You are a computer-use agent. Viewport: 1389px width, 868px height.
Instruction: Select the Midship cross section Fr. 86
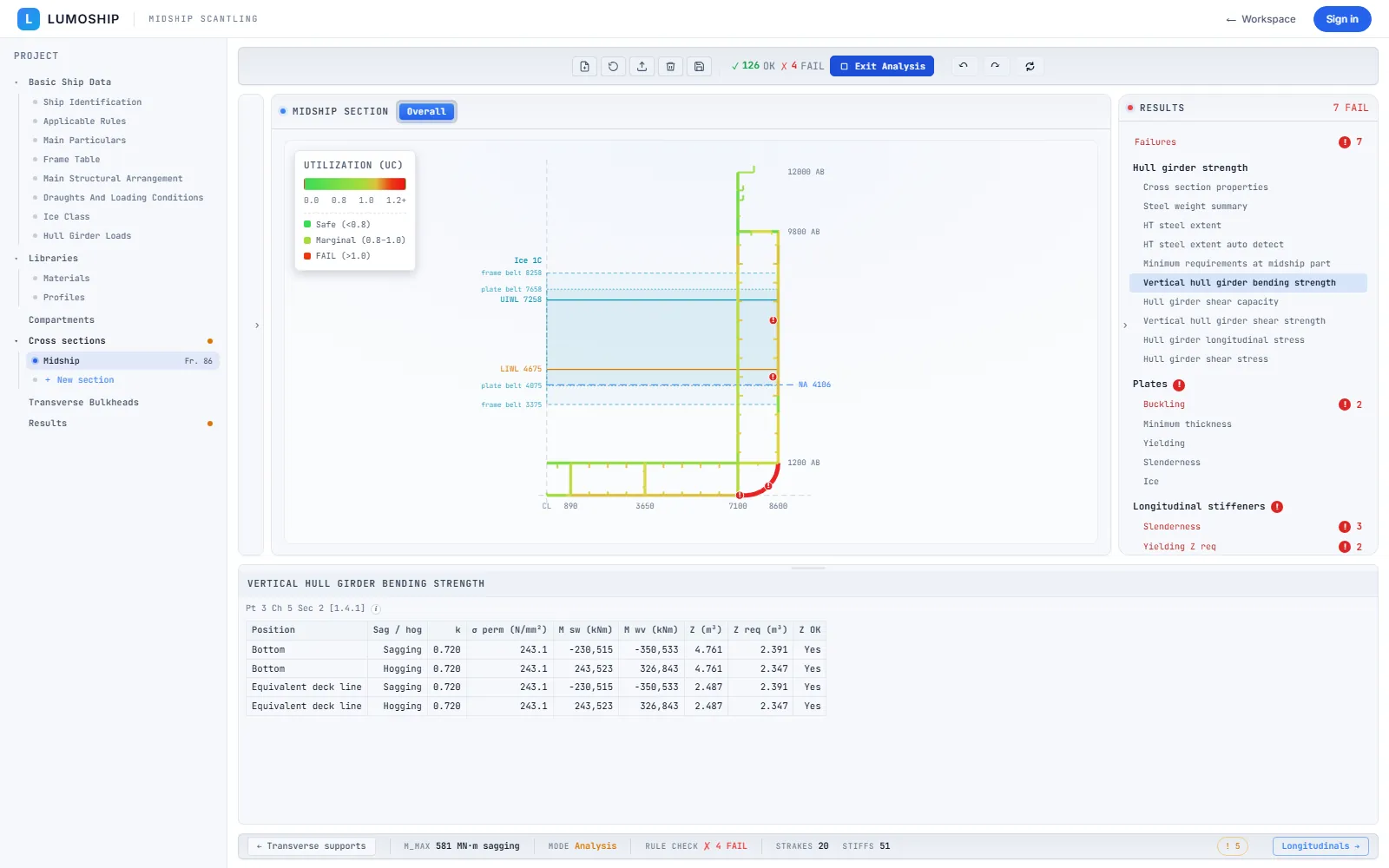122,361
